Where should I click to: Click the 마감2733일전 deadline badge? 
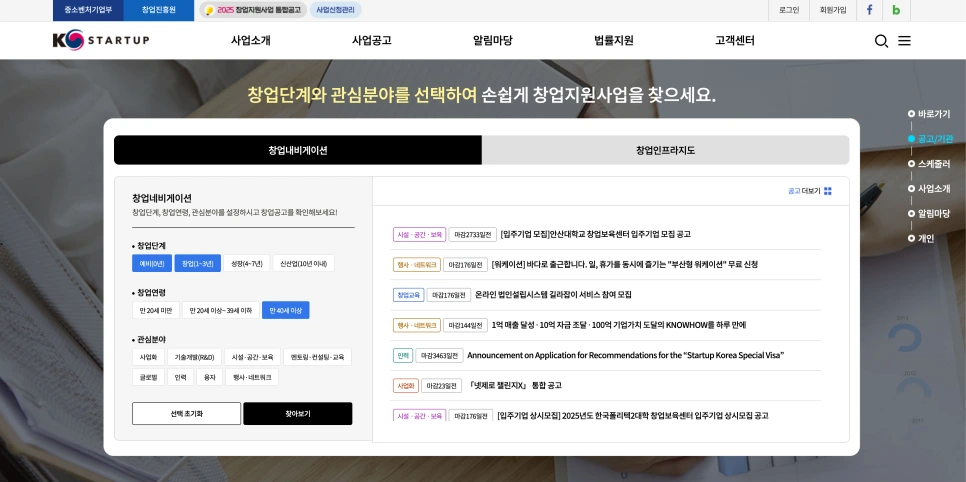(x=473, y=234)
